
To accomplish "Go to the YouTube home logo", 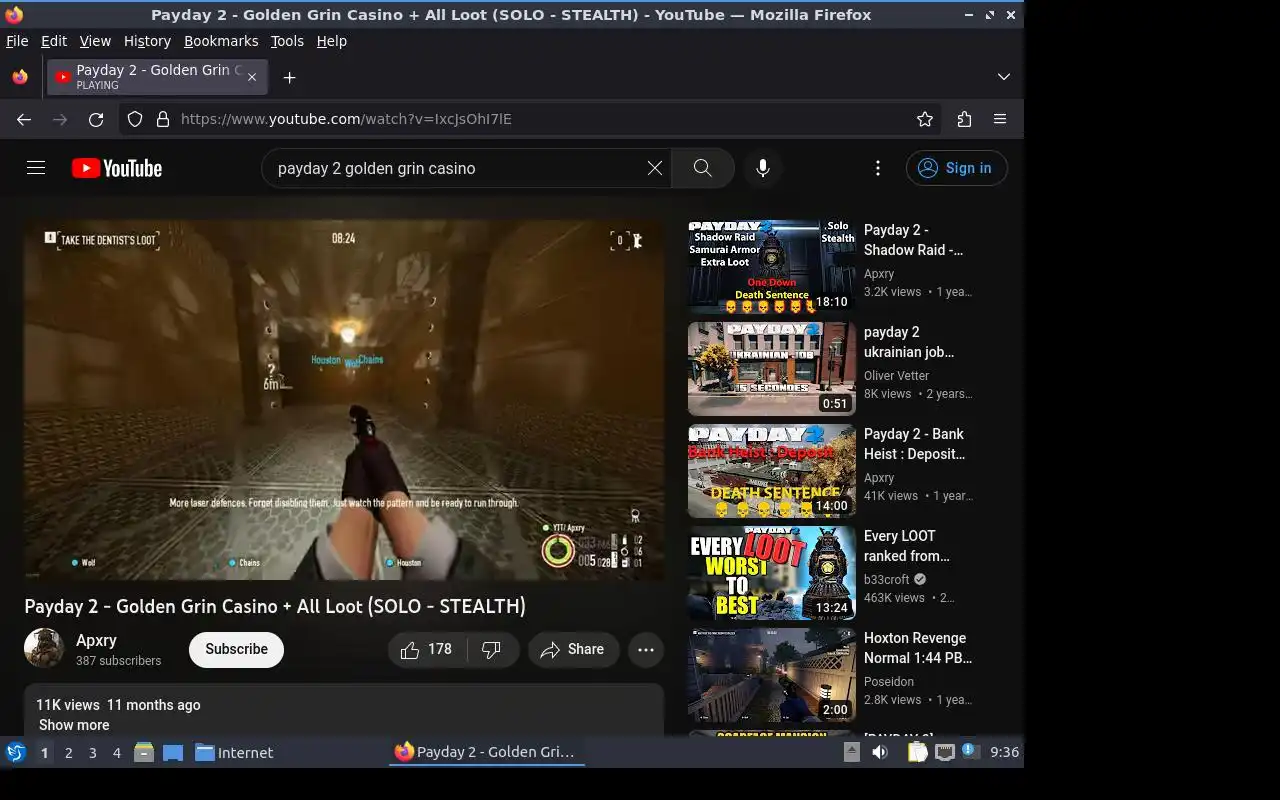I will 117,168.
